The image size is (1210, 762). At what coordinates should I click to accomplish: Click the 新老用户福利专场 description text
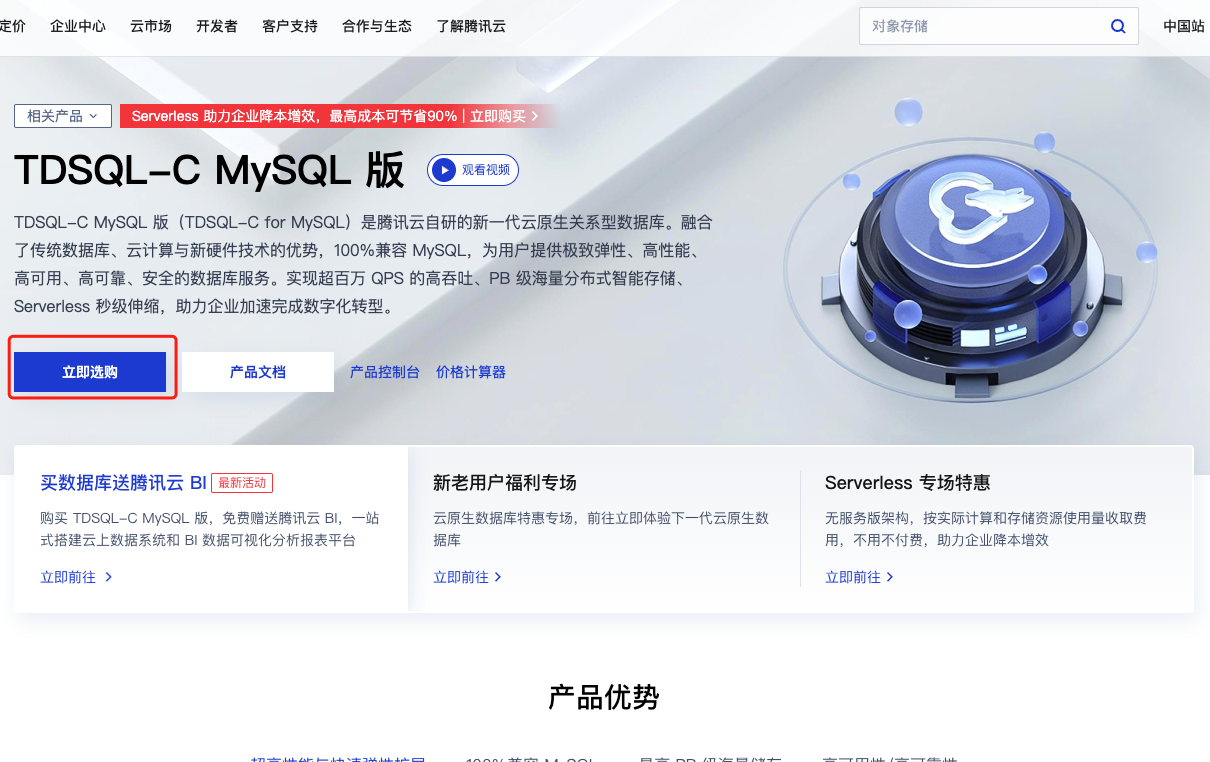point(601,529)
